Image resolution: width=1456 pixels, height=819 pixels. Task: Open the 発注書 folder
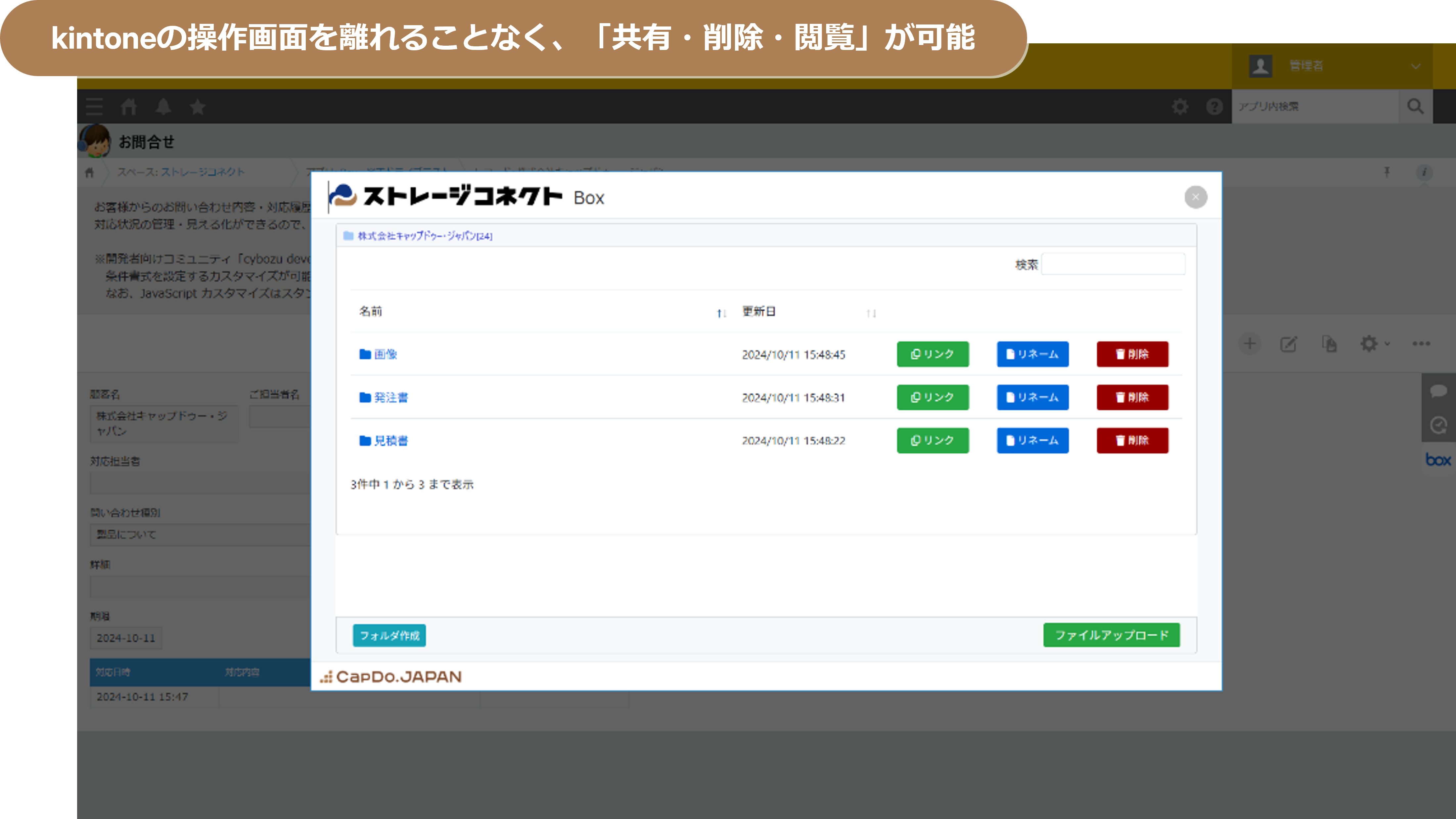coord(383,397)
